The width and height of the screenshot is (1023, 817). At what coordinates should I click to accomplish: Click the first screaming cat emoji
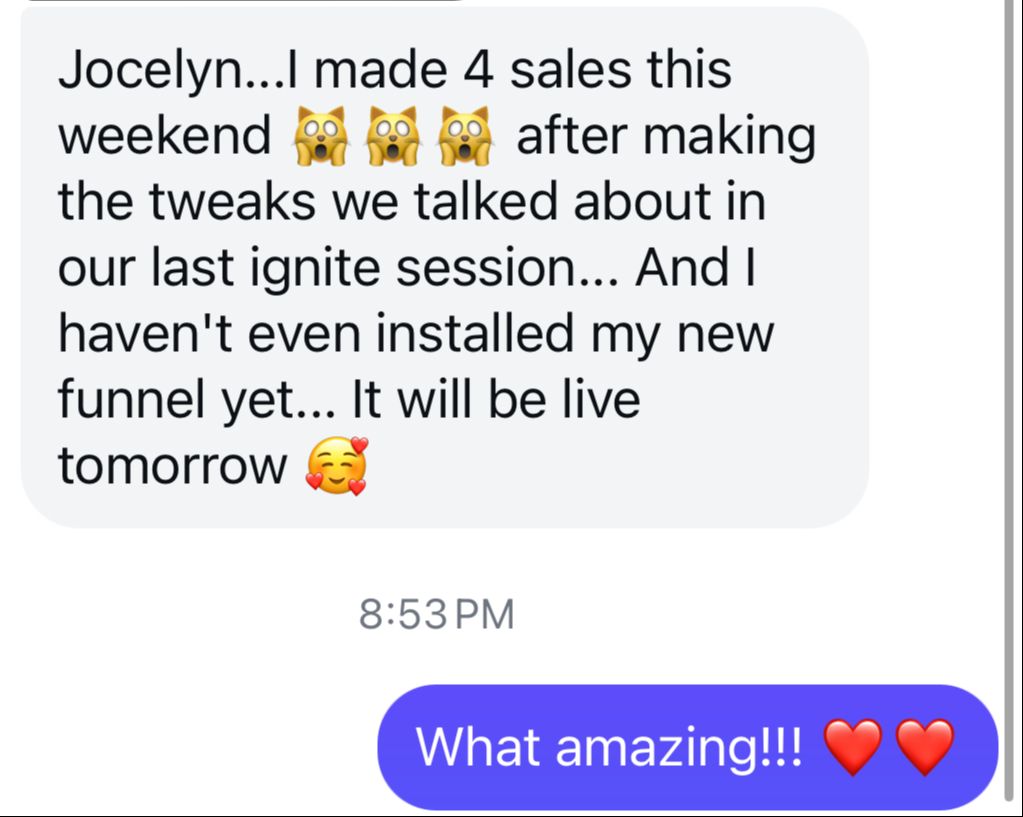(x=320, y=136)
